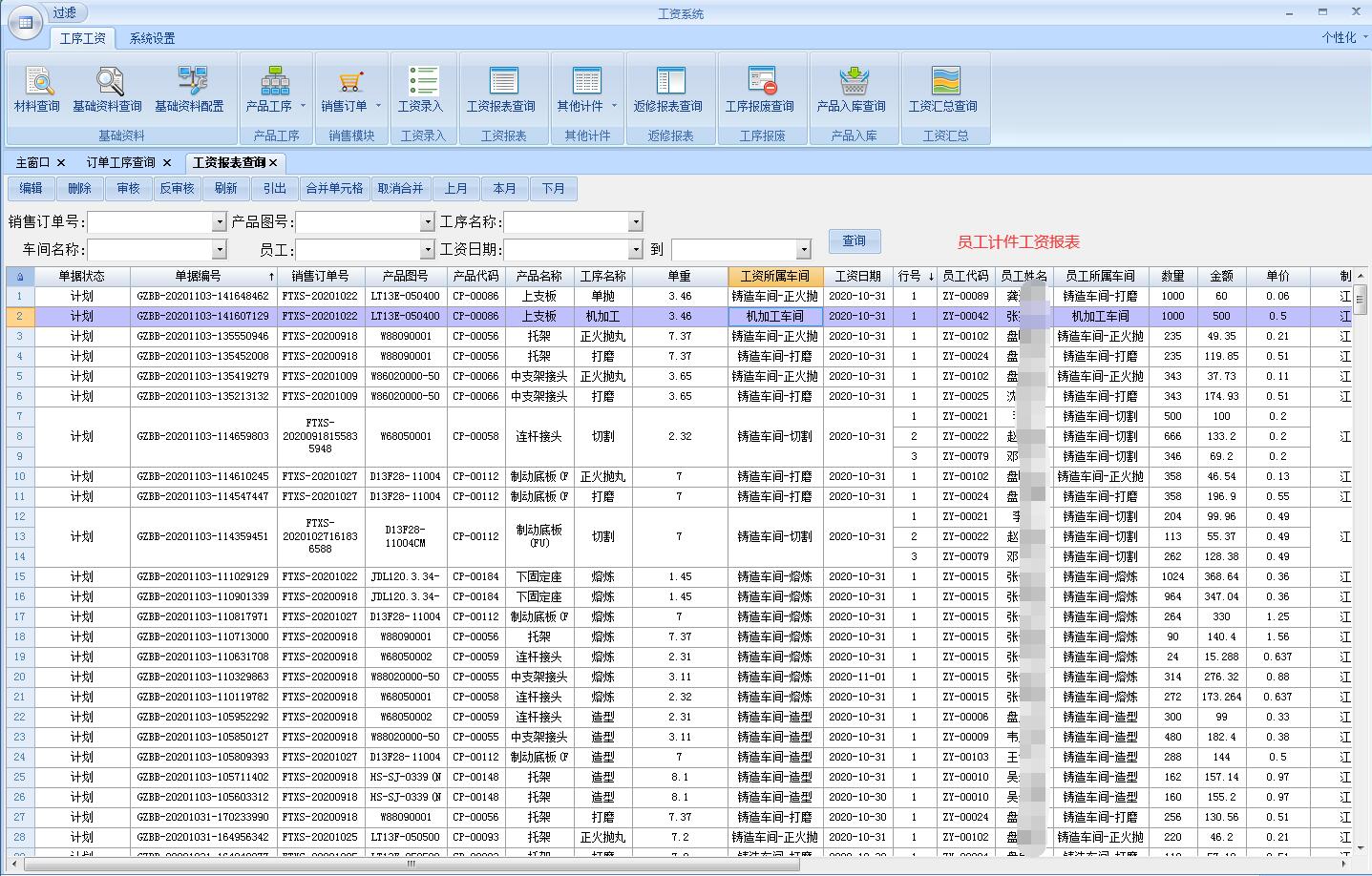The height and width of the screenshot is (876, 1372).
Task: Open the 工资报表查询 ribbon icon
Action: coord(501,89)
